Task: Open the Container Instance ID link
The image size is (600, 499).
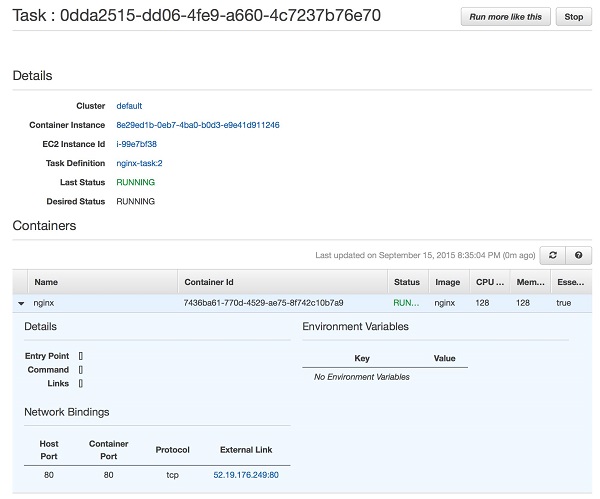Action: pos(198,125)
